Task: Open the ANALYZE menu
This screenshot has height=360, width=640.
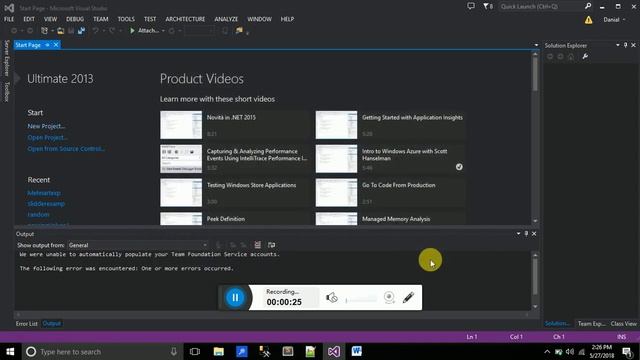Action: (226, 19)
